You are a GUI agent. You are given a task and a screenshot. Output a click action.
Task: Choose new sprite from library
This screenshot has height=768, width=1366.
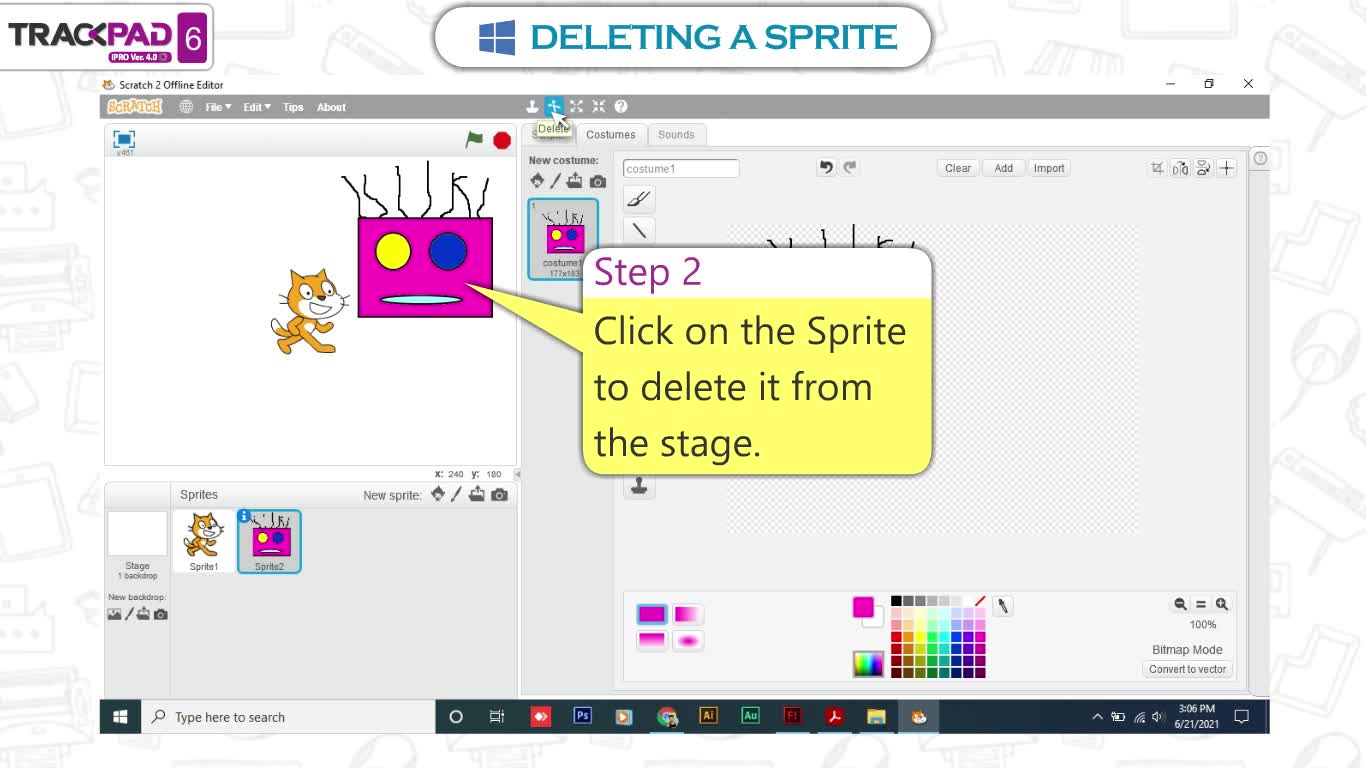click(437, 494)
